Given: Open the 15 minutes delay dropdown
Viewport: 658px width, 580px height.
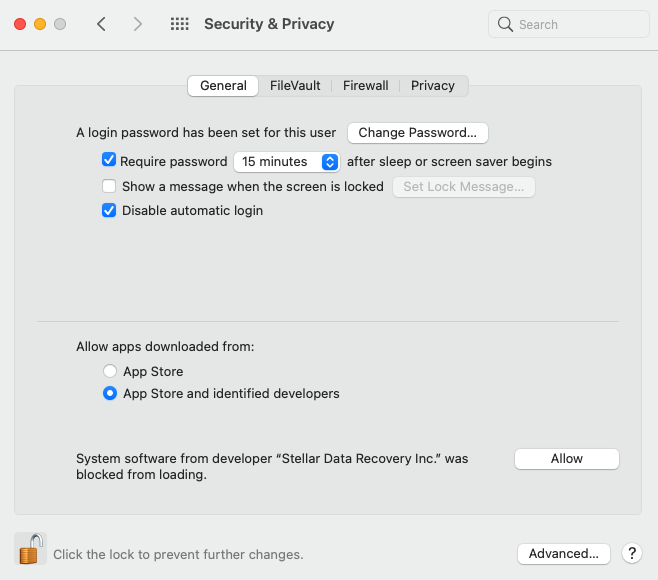Looking at the screenshot, I should [287, 162].
